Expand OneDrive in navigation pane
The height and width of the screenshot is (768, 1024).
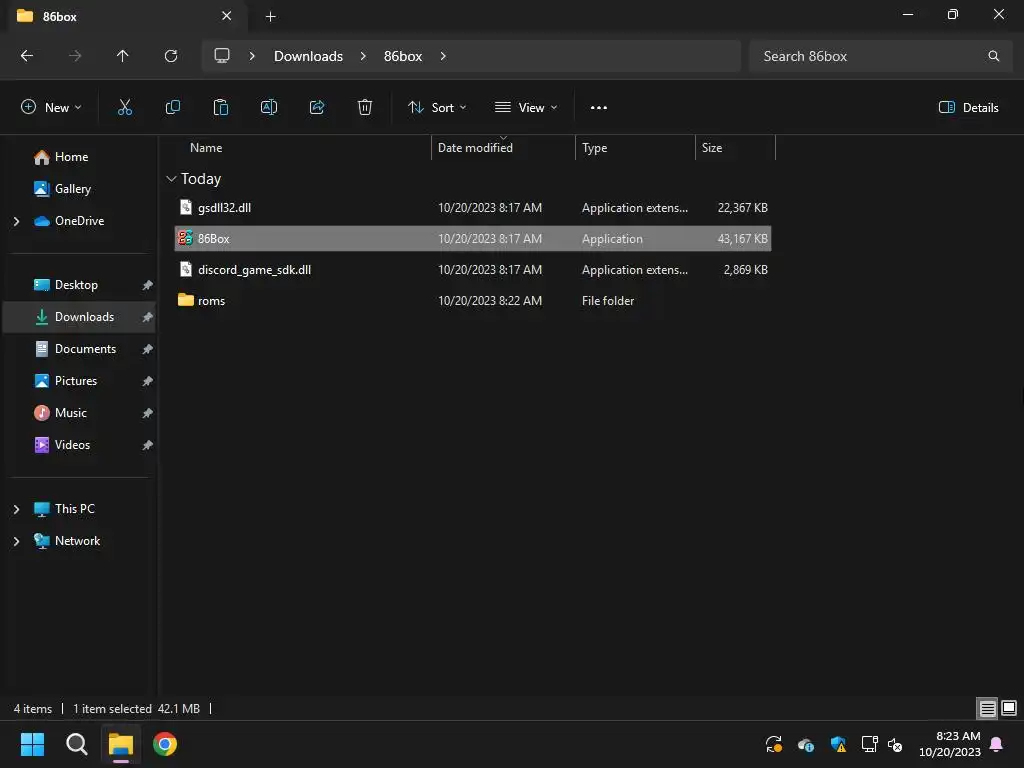coord(16,221)
